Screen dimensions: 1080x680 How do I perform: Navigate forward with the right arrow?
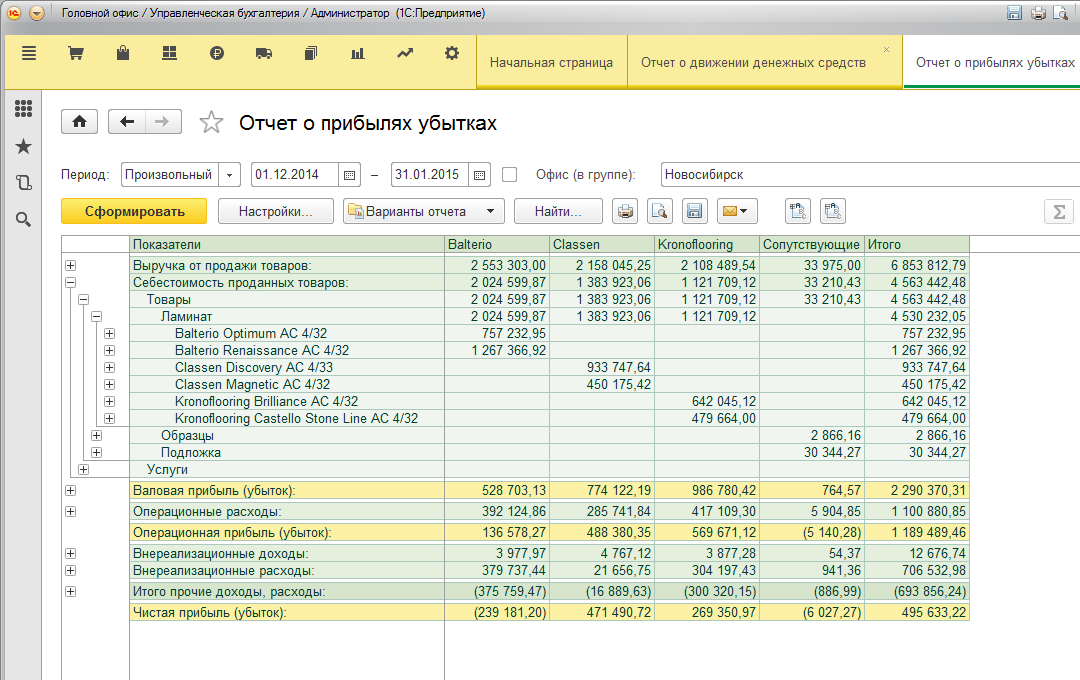point(163,122)
